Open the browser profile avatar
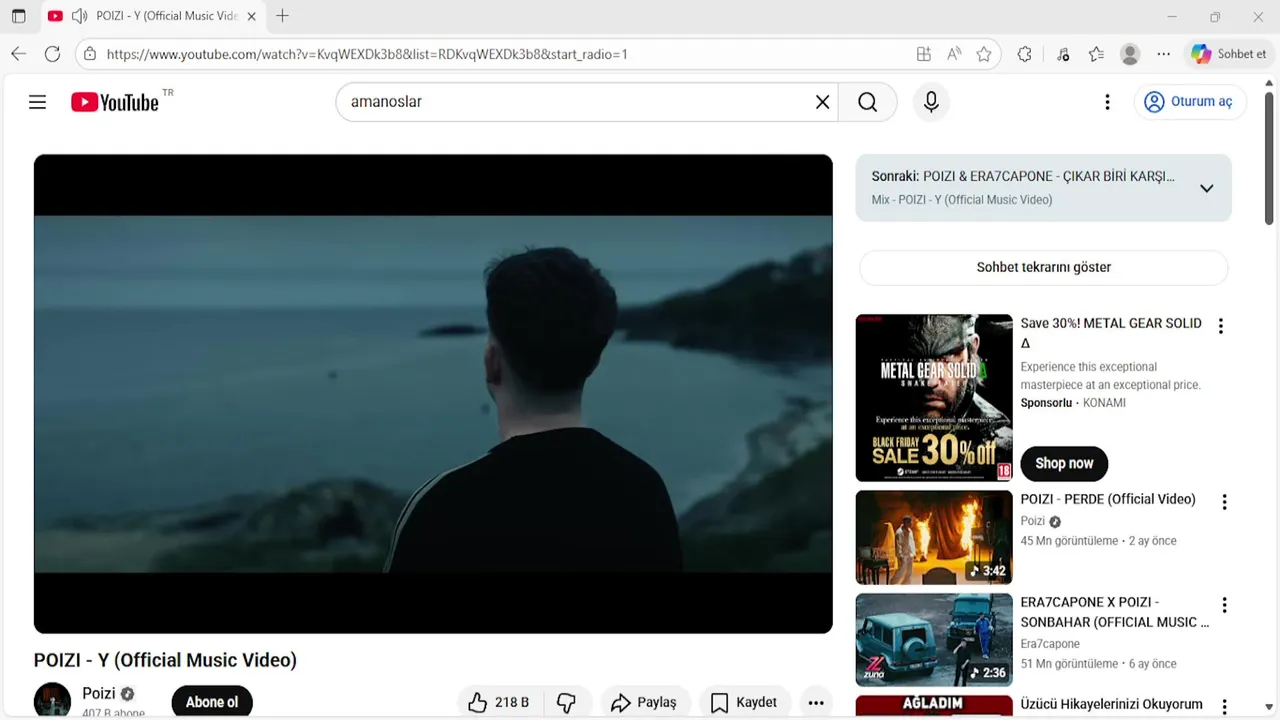Image resolution: width=1280 pixels, height=720 pixels. click(x=1130, y=54)
